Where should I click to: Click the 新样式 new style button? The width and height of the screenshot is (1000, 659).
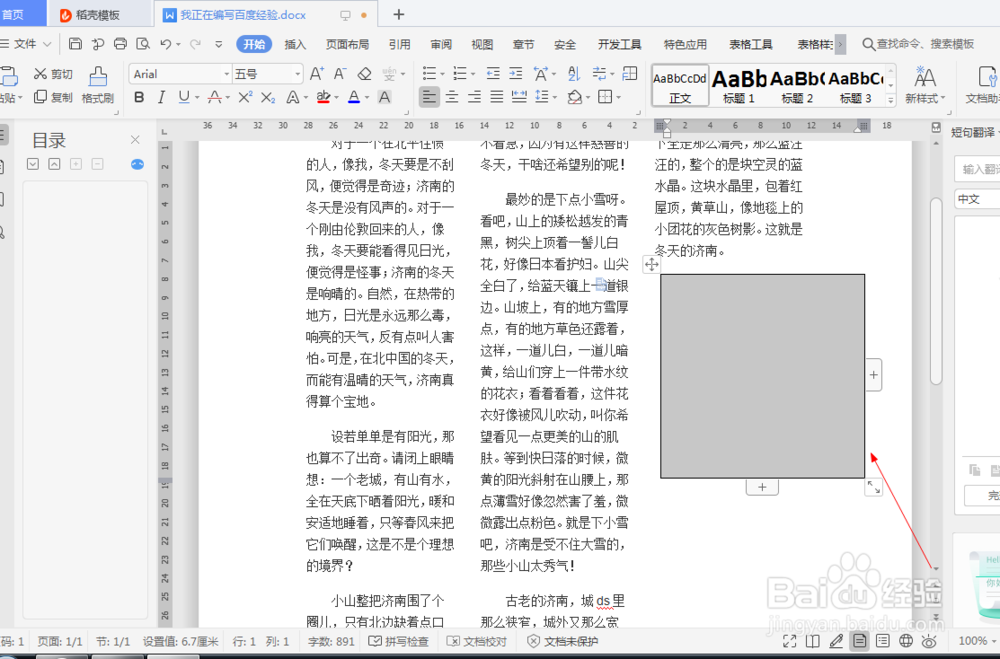[925, 85]
